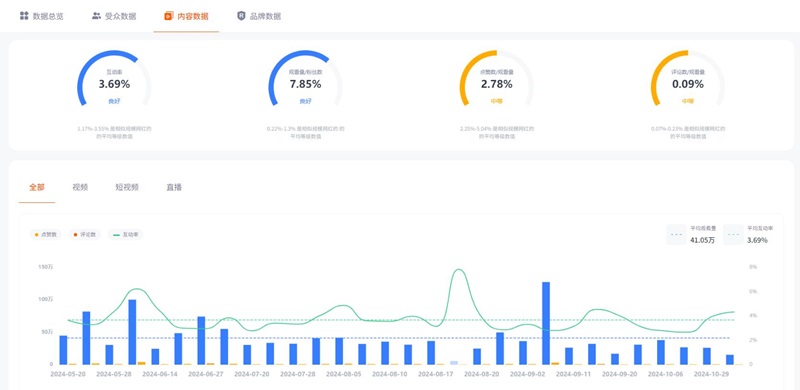Toggle the 平均观看量 dashed line indicator

[x=693, y=234]
